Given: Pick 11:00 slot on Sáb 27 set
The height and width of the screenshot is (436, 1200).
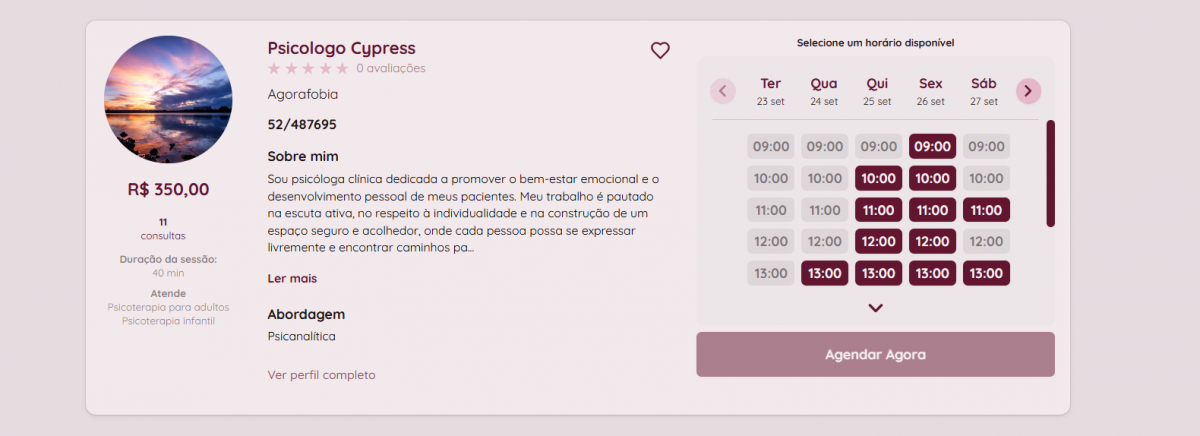Looking at the screenshot, I should point(986,210).
